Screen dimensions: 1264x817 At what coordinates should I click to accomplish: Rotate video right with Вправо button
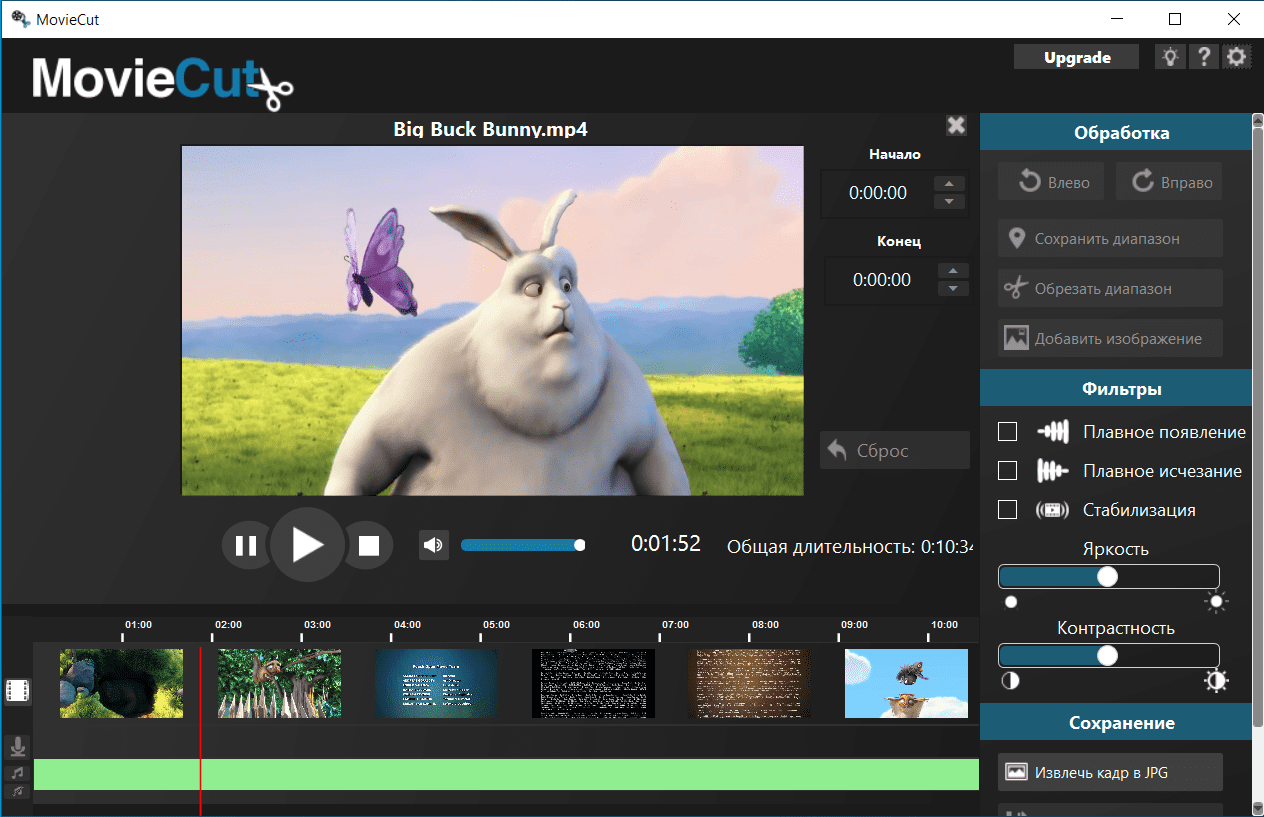click(1169, 182)
